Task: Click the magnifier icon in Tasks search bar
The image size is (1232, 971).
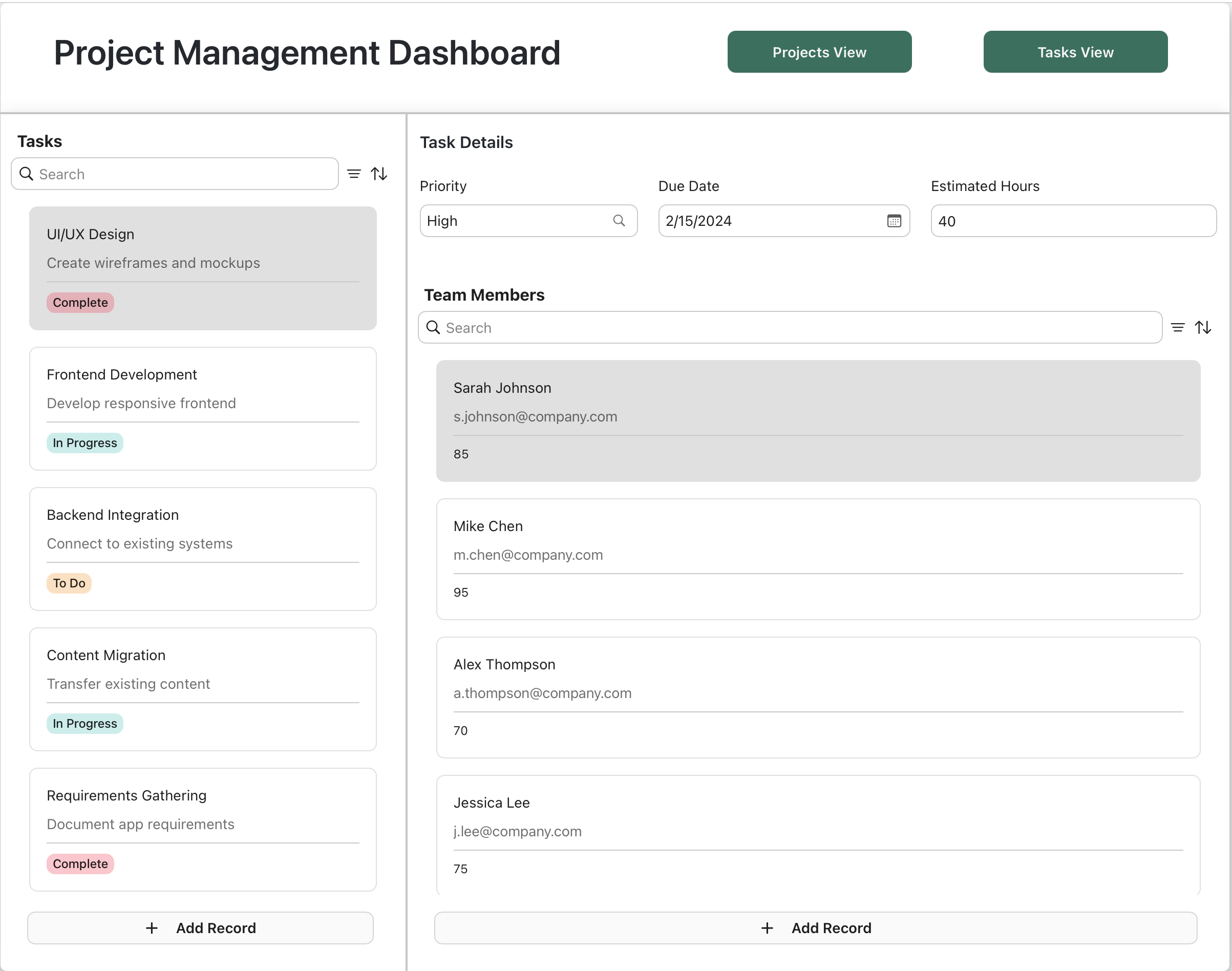Action: 26,174
